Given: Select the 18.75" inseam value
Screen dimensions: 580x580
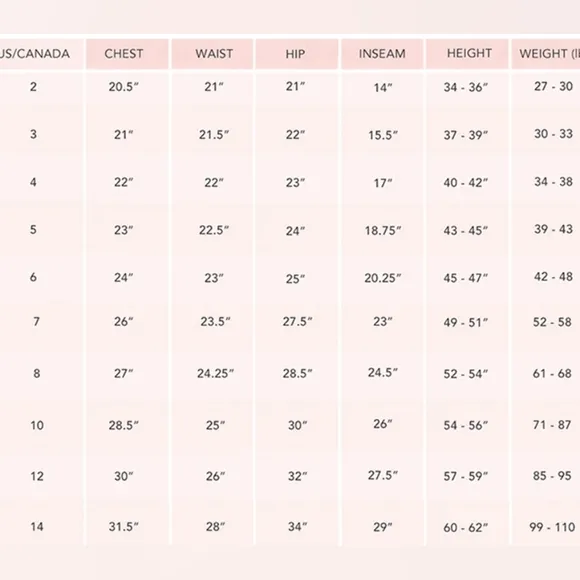Looking at the screenshot, I should [383, 231].
